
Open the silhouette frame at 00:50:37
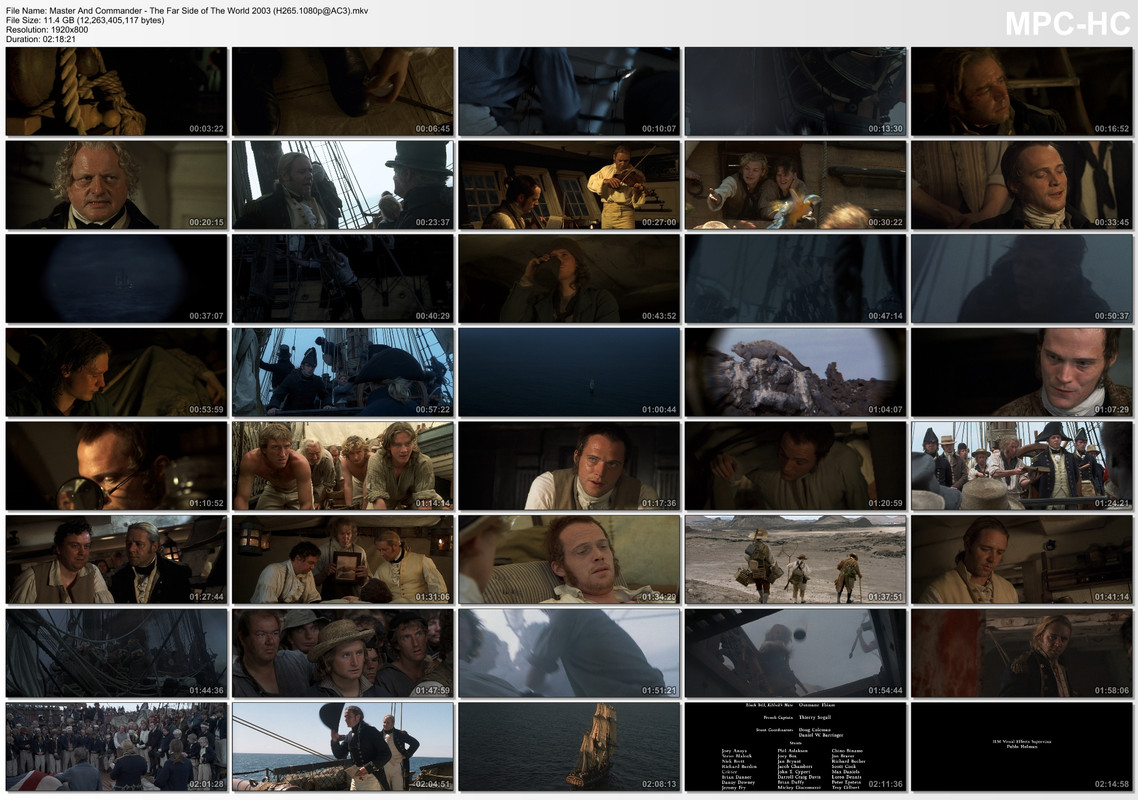(x=1022, y=279)
